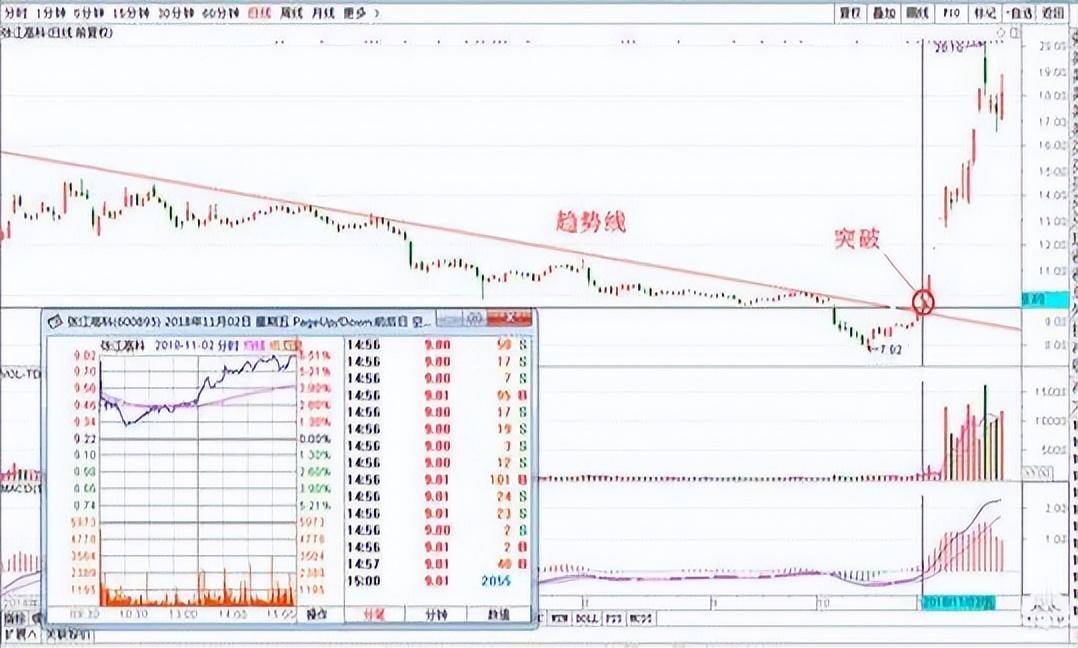Select the 60分钟 period tab
This screenshot has width=1078, height=648.
coord(221,12)
